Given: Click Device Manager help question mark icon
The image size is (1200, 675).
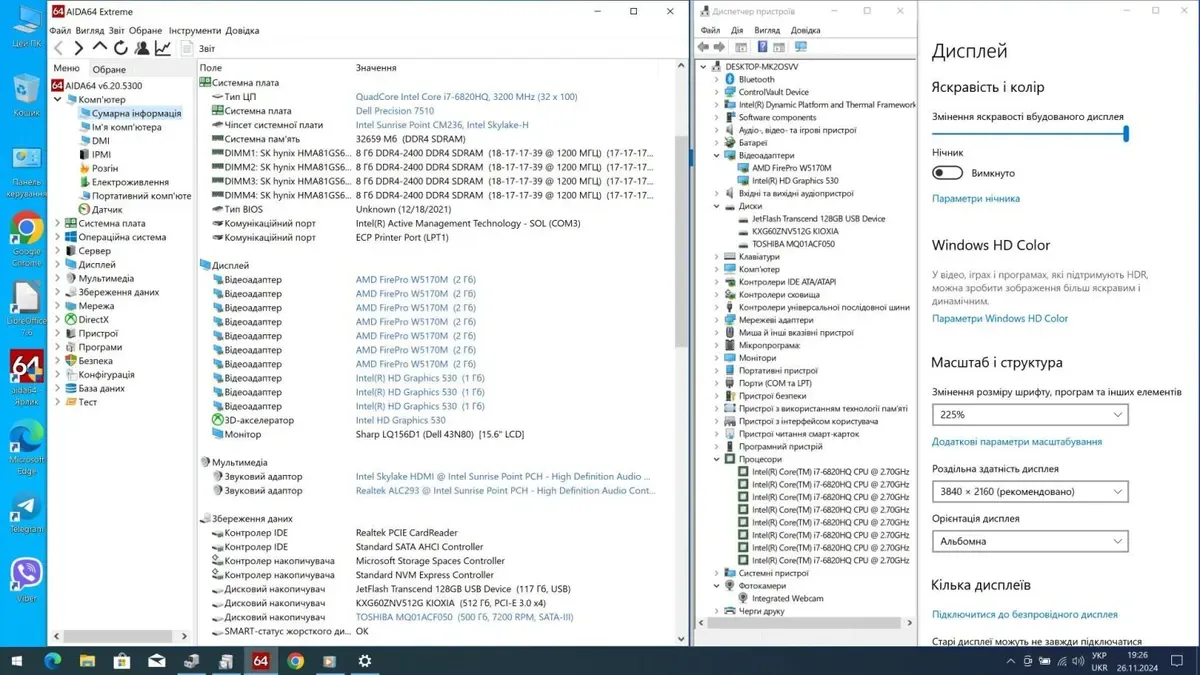Looking at the screenshot, I should coord(762,47).
